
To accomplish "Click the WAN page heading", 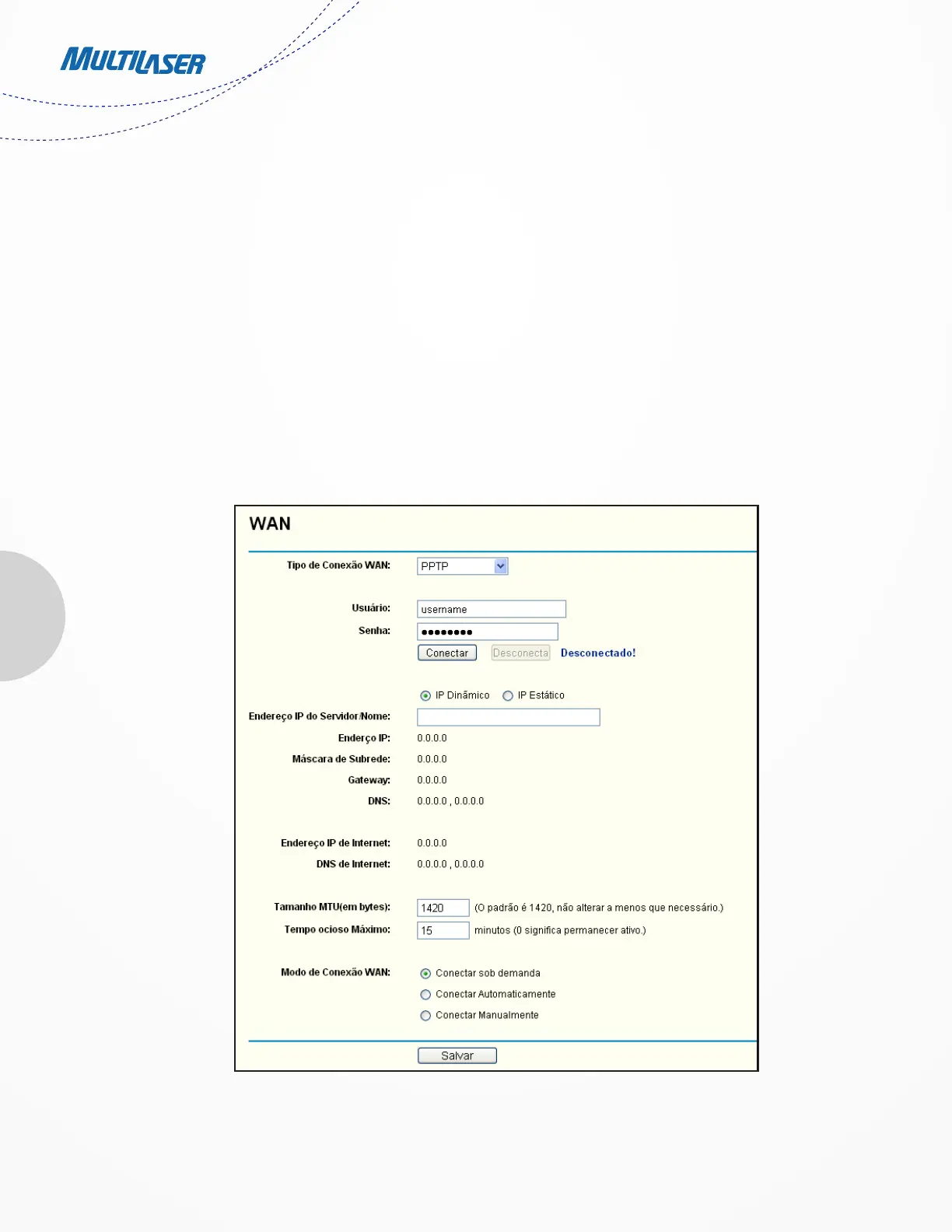I will coord(270,523).
